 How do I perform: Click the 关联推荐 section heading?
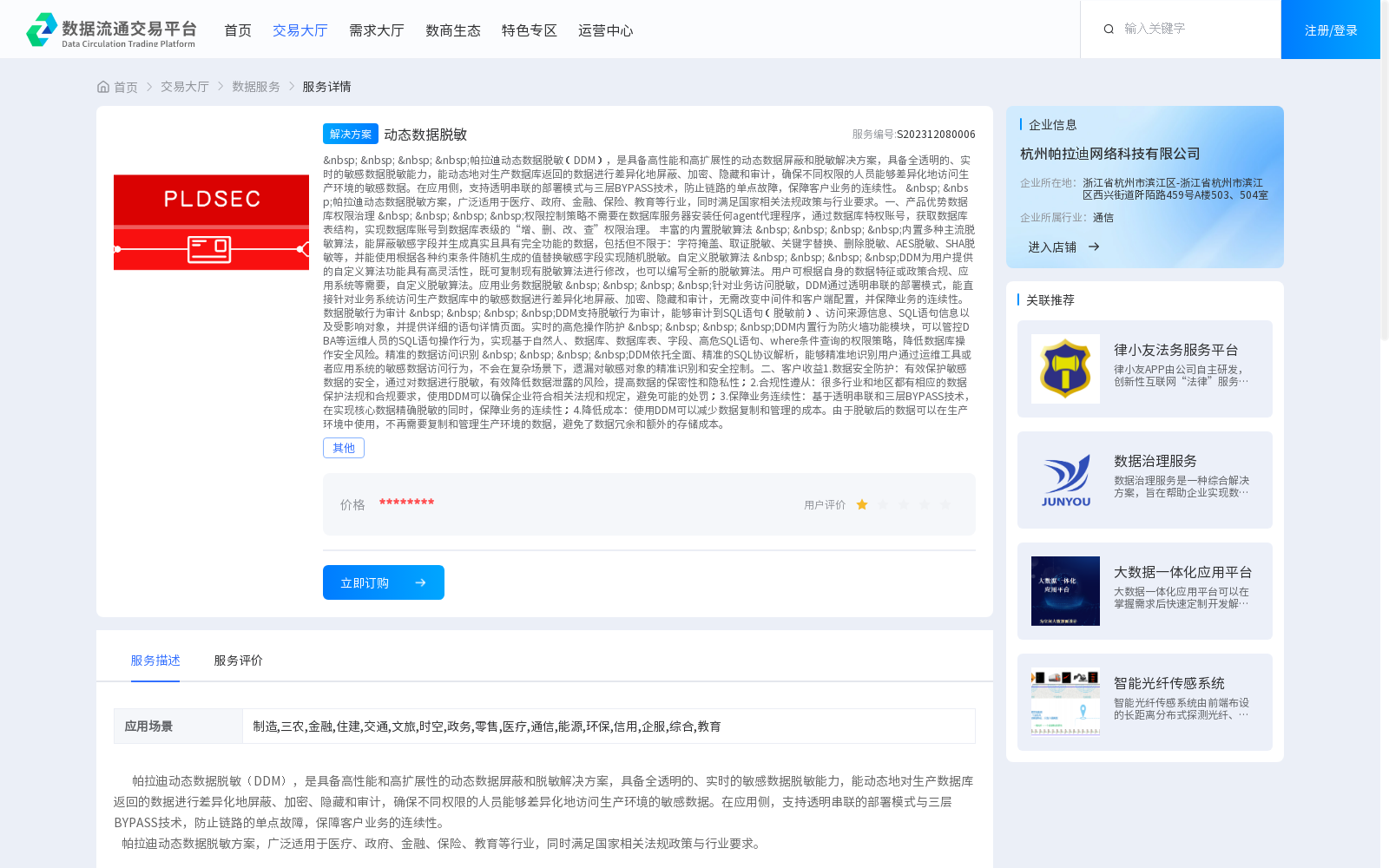click(x=1050, y=300)
